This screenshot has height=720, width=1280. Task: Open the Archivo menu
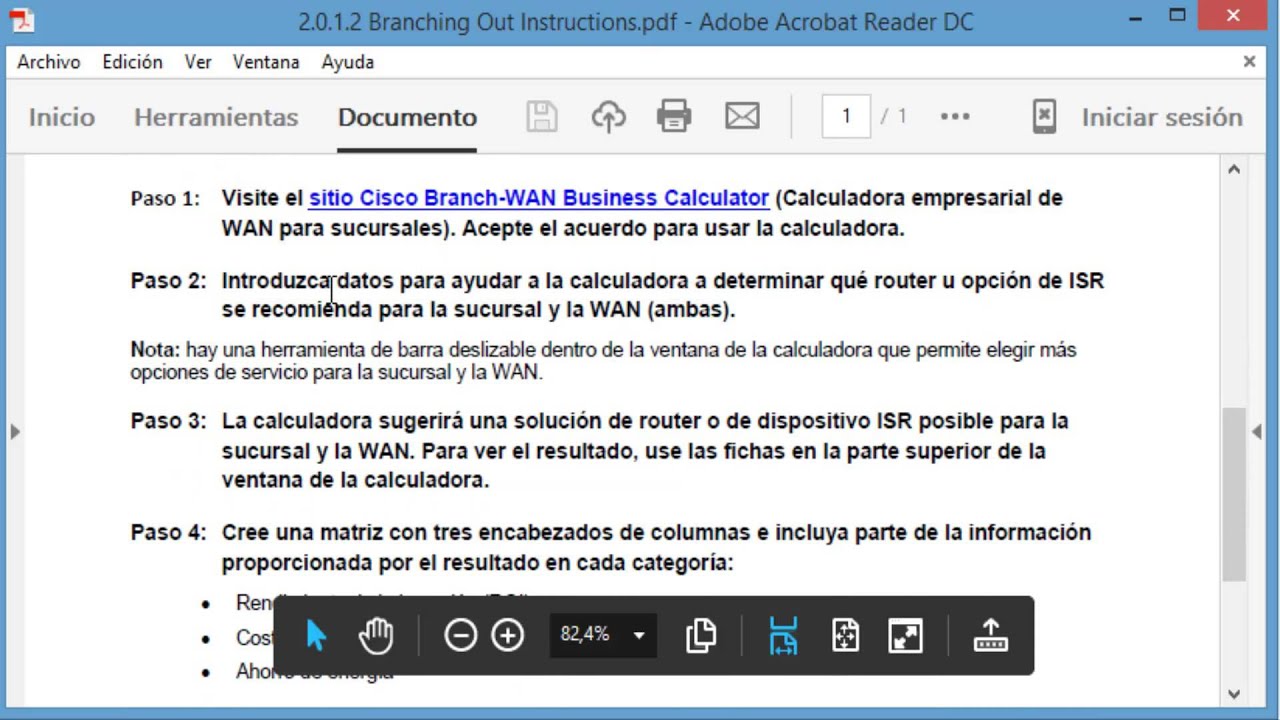[48, 62]
